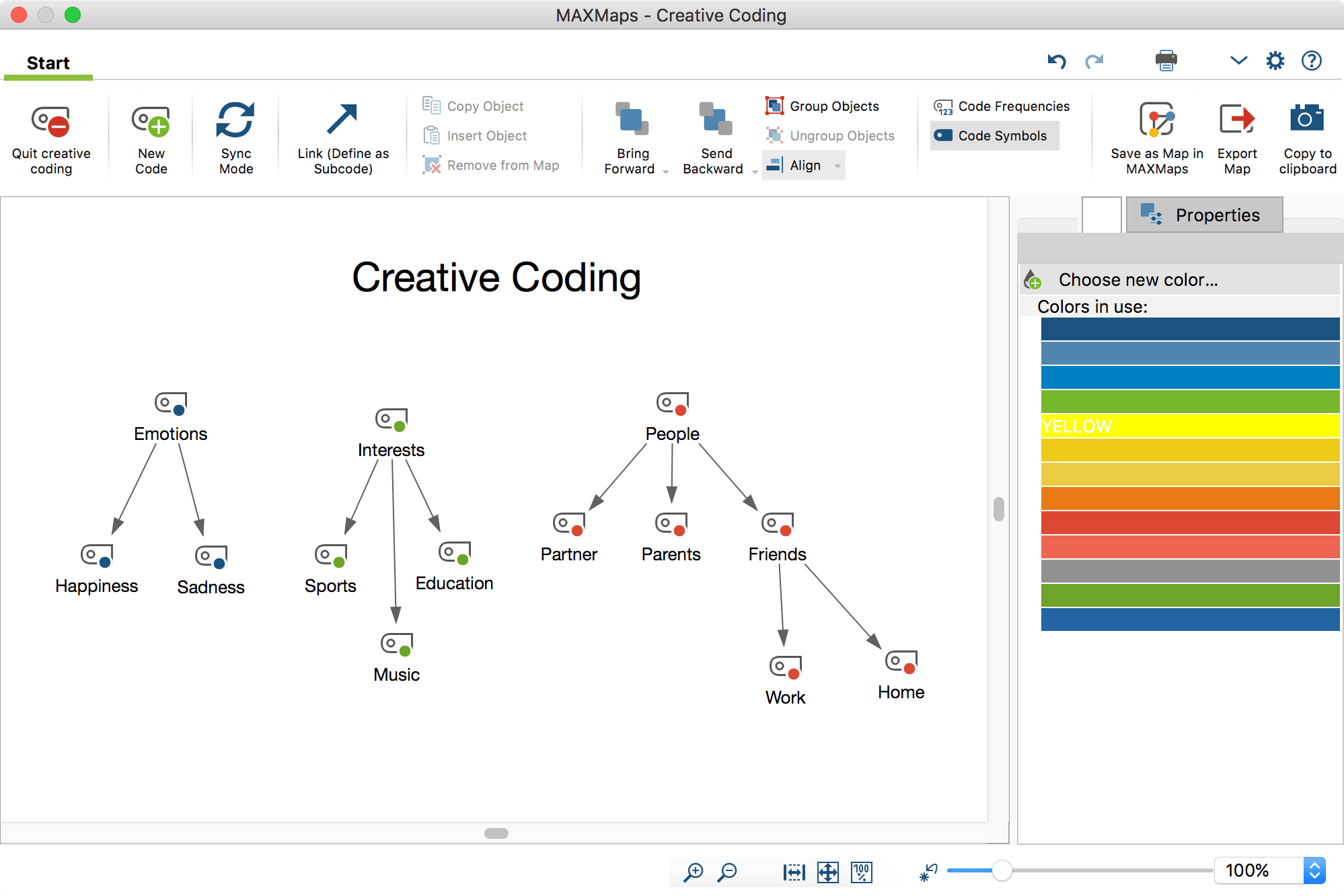Viewport: 1344px width, 896px height.
Task: Click Group Objects button
Action: tap(822, 106)
